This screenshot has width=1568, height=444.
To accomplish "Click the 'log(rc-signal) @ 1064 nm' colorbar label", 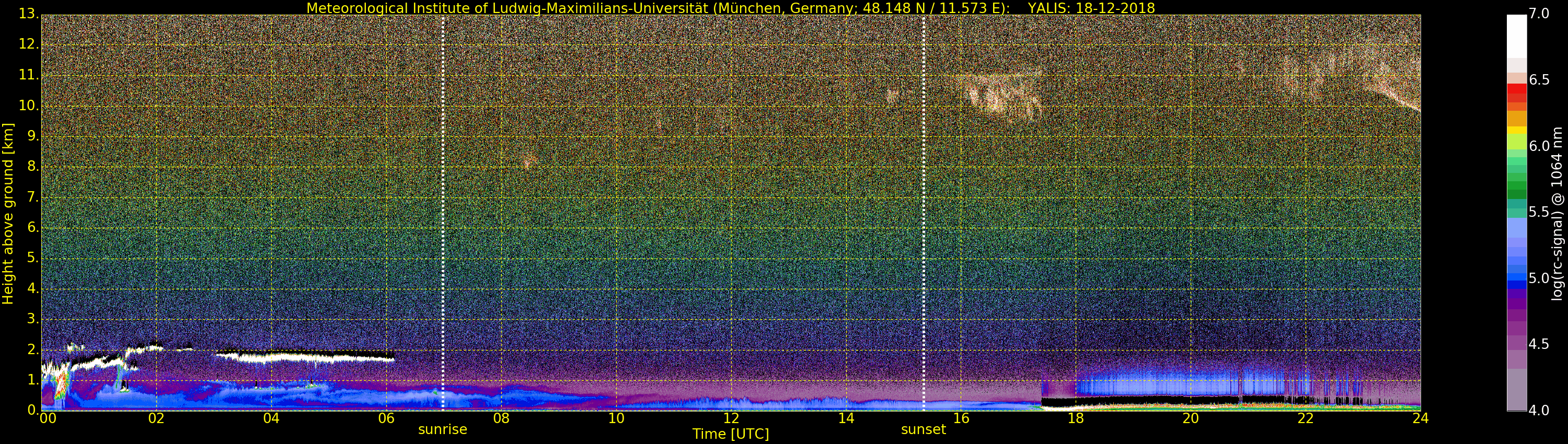I will click(1557, 214).
